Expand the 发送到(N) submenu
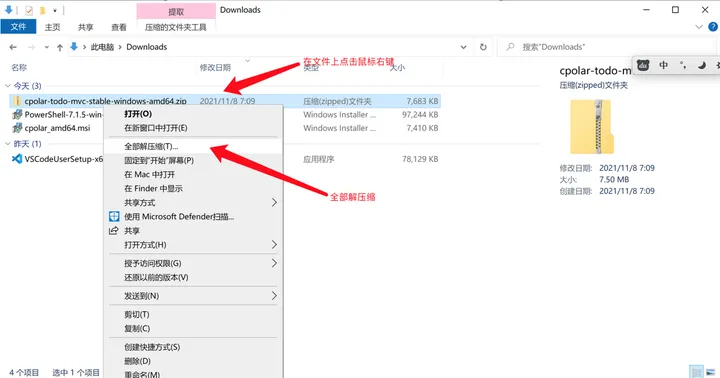This screenshot has width=720, height=378. click(x=193, y=296)
